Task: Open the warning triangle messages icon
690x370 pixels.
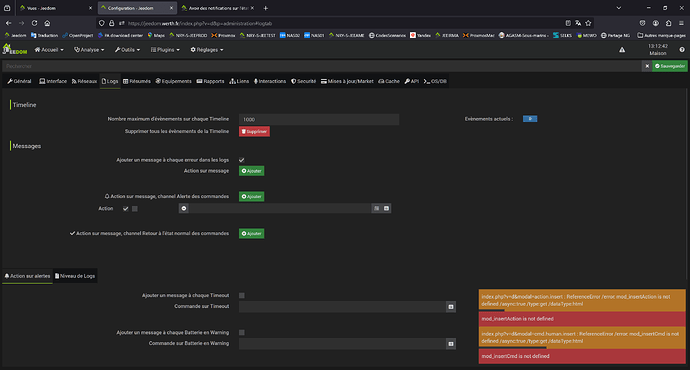Action: click(x=622, y=50)
